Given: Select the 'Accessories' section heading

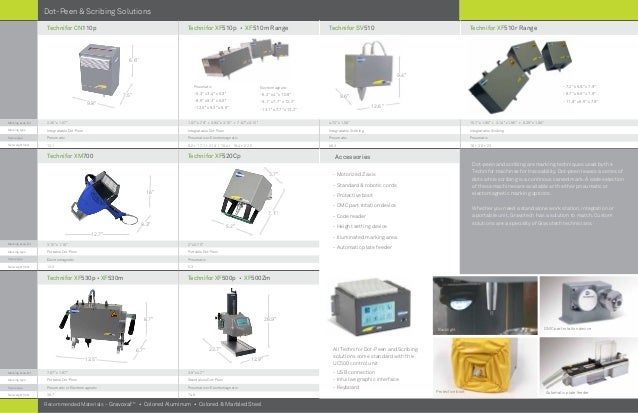Looking at the screenshot, I should (x=352, y=157).
